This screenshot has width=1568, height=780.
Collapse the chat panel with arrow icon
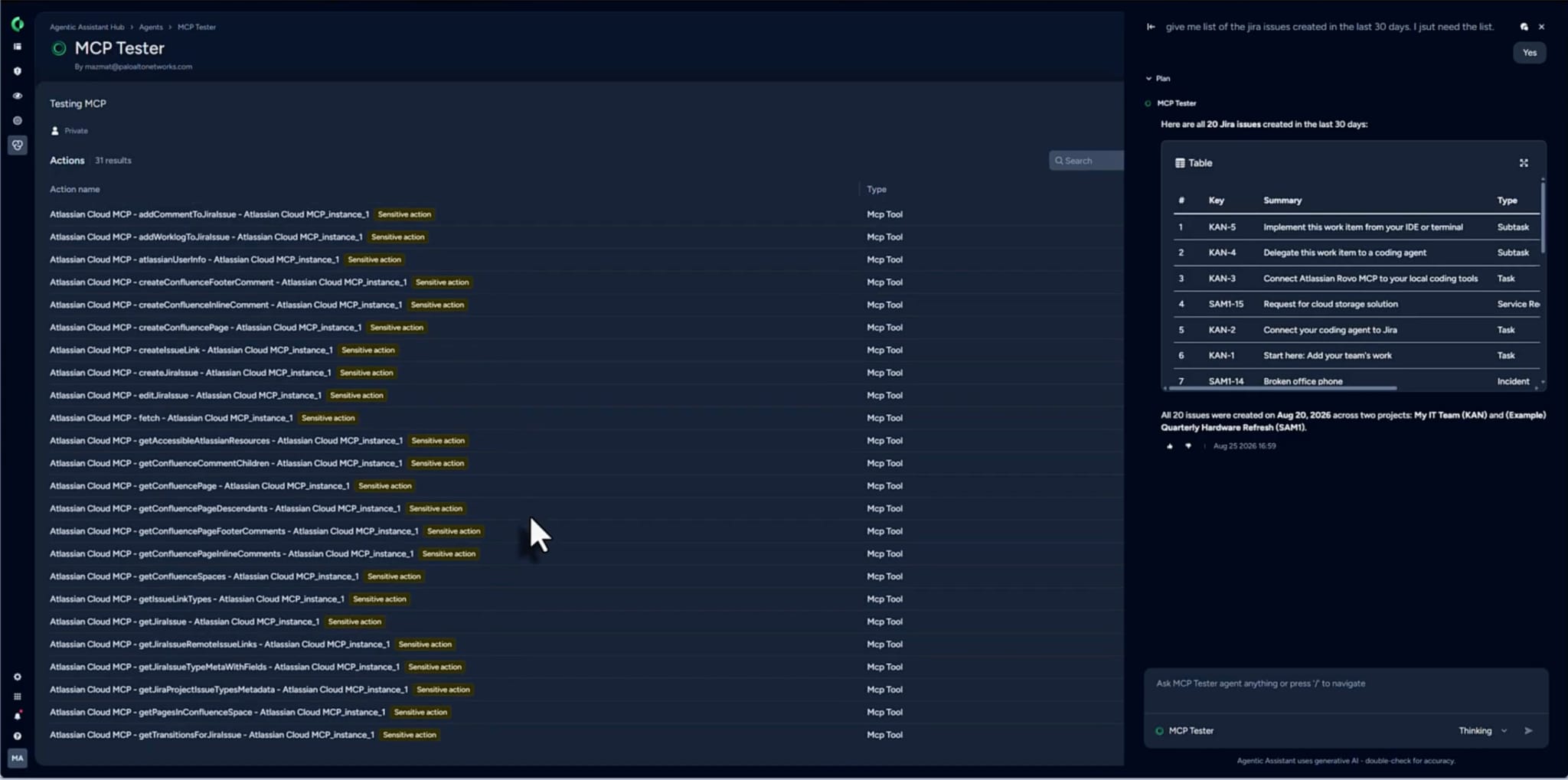(x=1151, y=27)
